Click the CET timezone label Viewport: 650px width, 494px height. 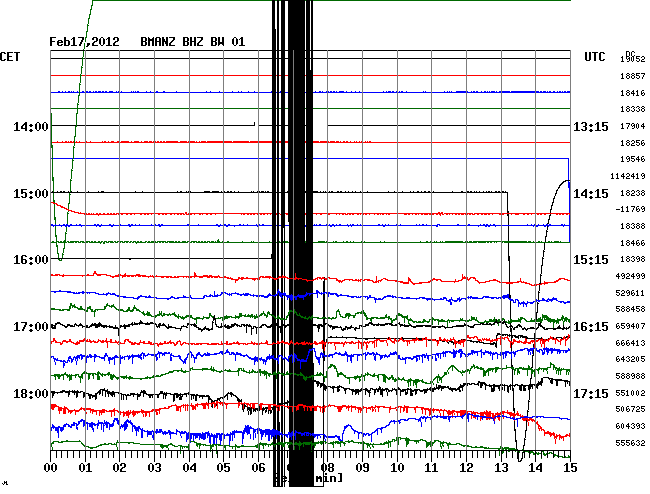(10, 57)
